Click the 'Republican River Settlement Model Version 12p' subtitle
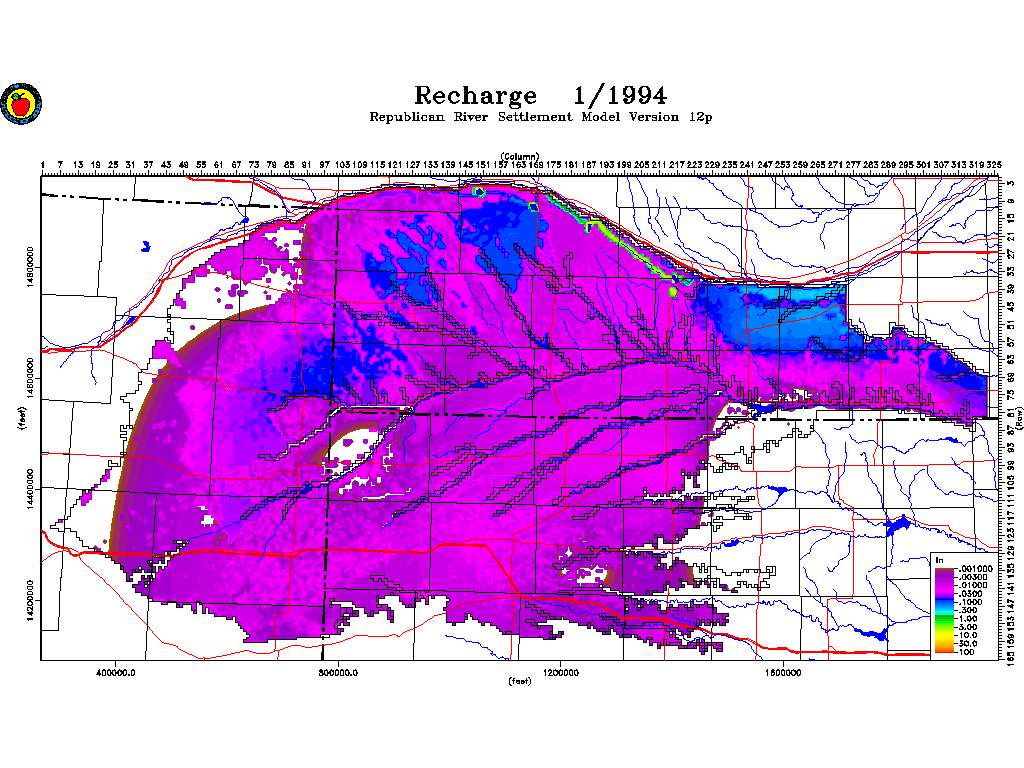 [x=541, y=117]
